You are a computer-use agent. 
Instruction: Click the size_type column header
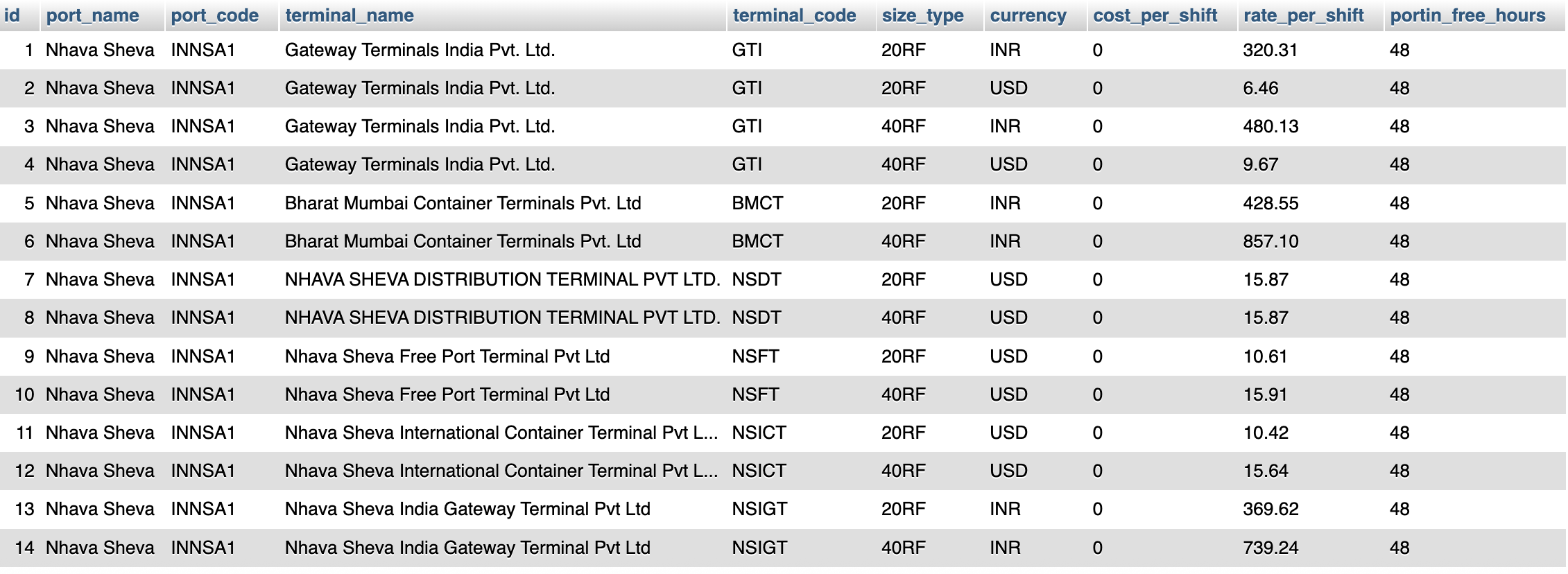922,15
